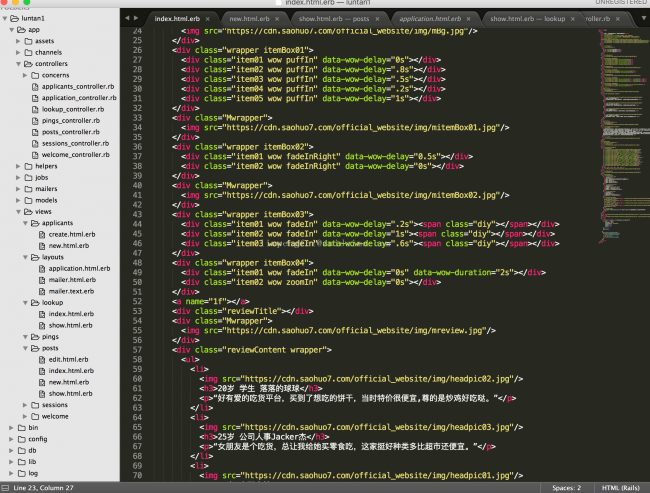Click the file icon beside mailer.text.erb
The width and height of the screenshot is (650, 493).
tap(41, 291)
